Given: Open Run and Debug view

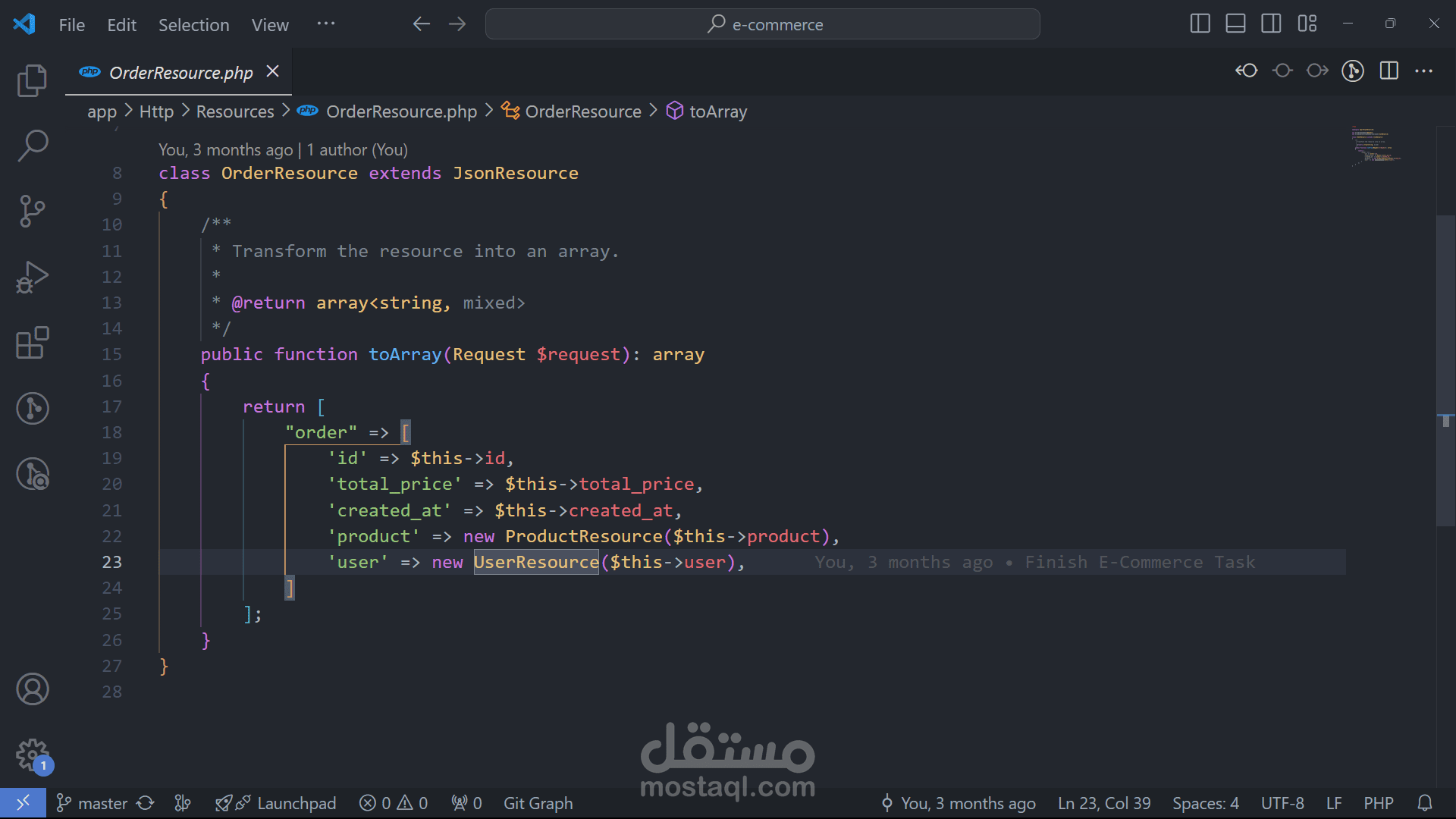Looking at the screenshot, I should pyautogui.click(x=32, y=278).
